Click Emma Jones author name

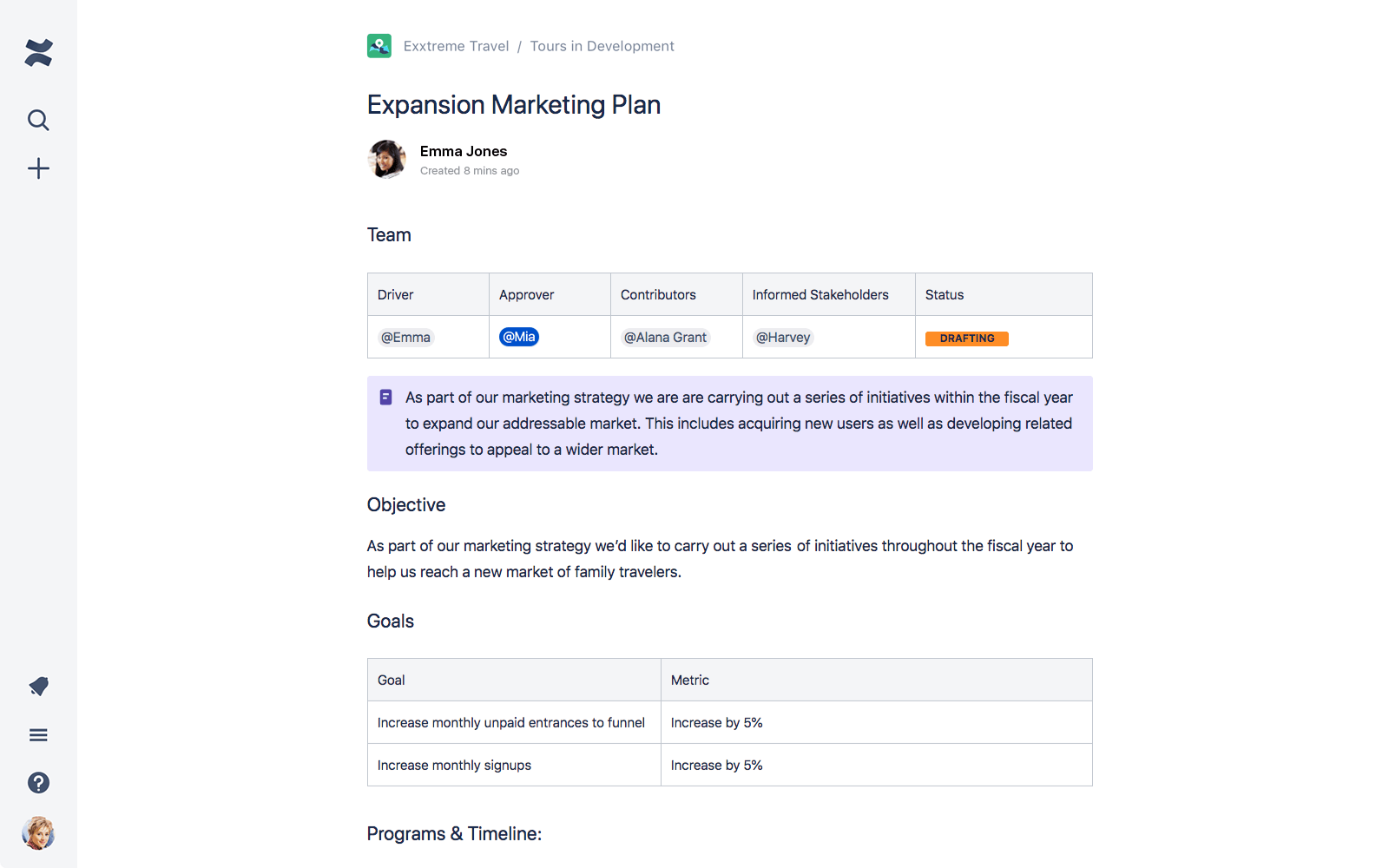click(464, 151)
